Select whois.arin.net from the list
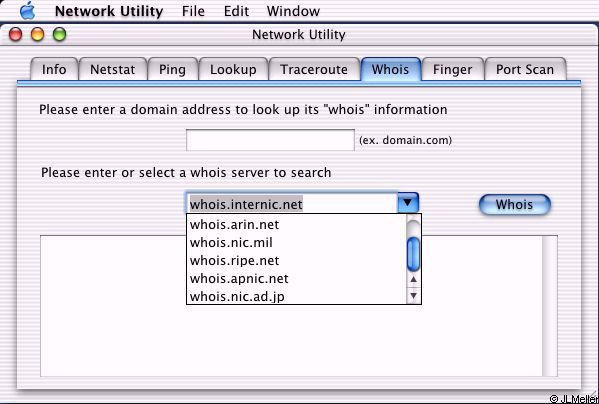This screenshot has height=404, width=599. click(x=296, y=224)
